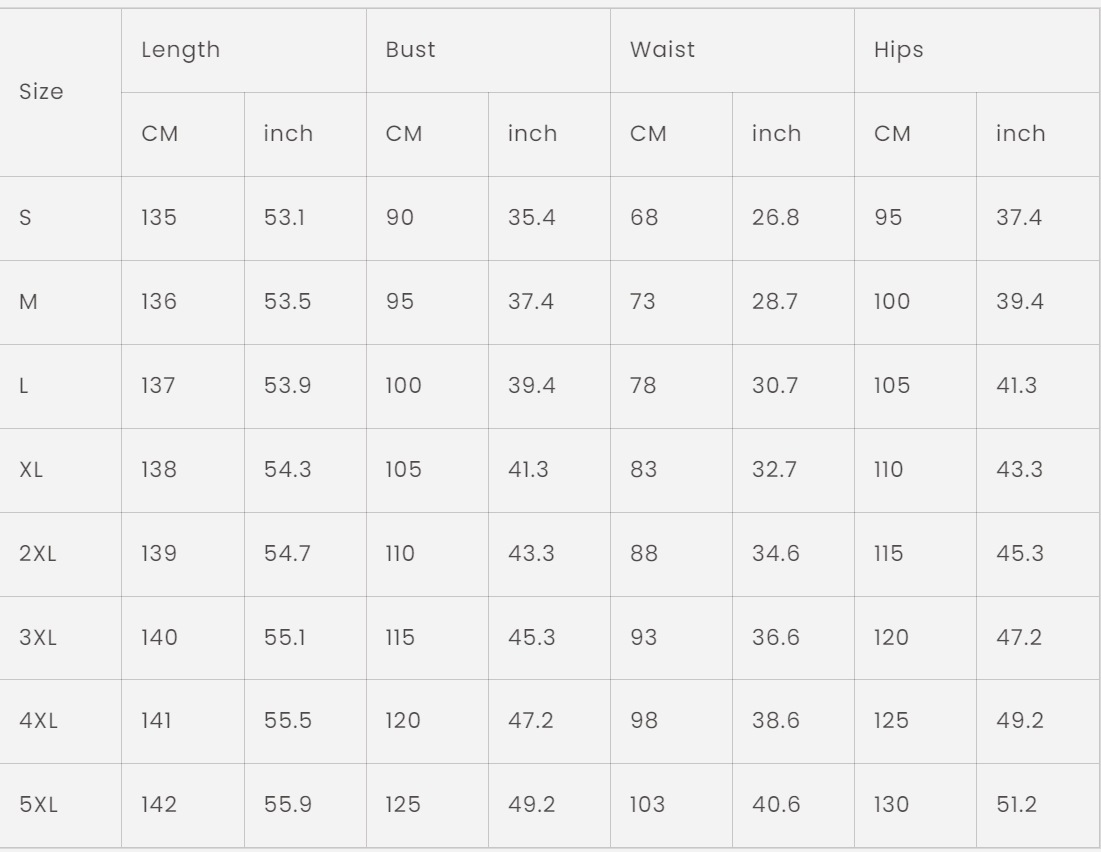Select the L size row label
The height and width of the screenshot is (852, 1101).
point(23,386)
